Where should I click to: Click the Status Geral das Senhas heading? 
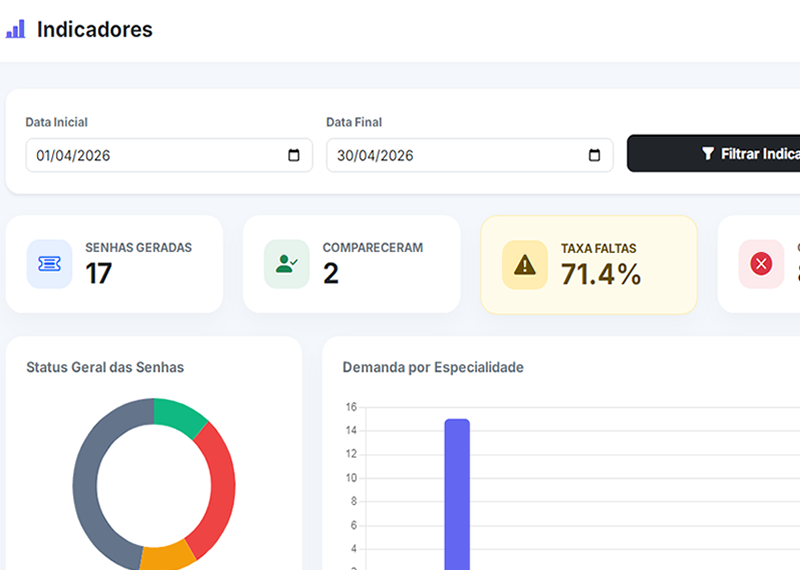click(105, 367)
